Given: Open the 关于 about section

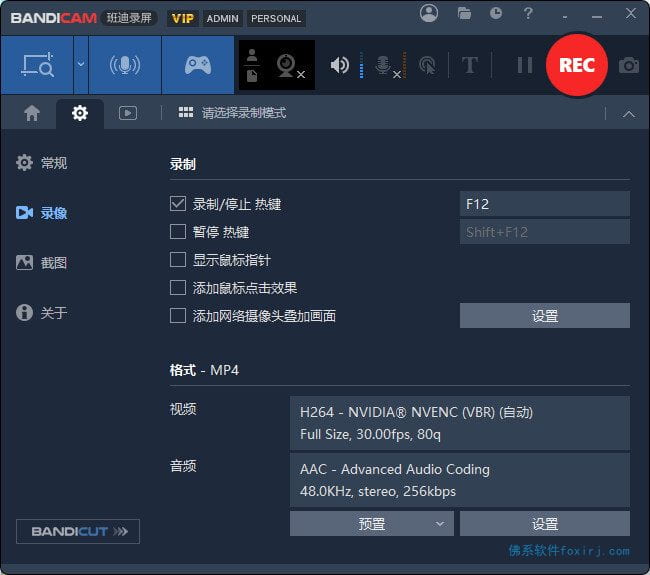Looking at the screenshot, I should [41, 312].
